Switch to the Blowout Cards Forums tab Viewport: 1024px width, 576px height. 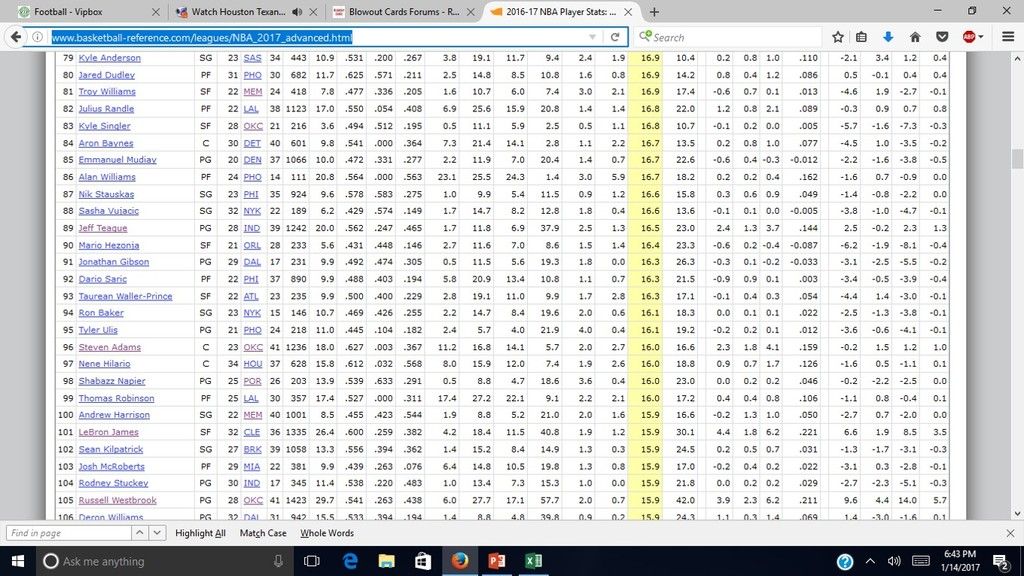point(400,12)
